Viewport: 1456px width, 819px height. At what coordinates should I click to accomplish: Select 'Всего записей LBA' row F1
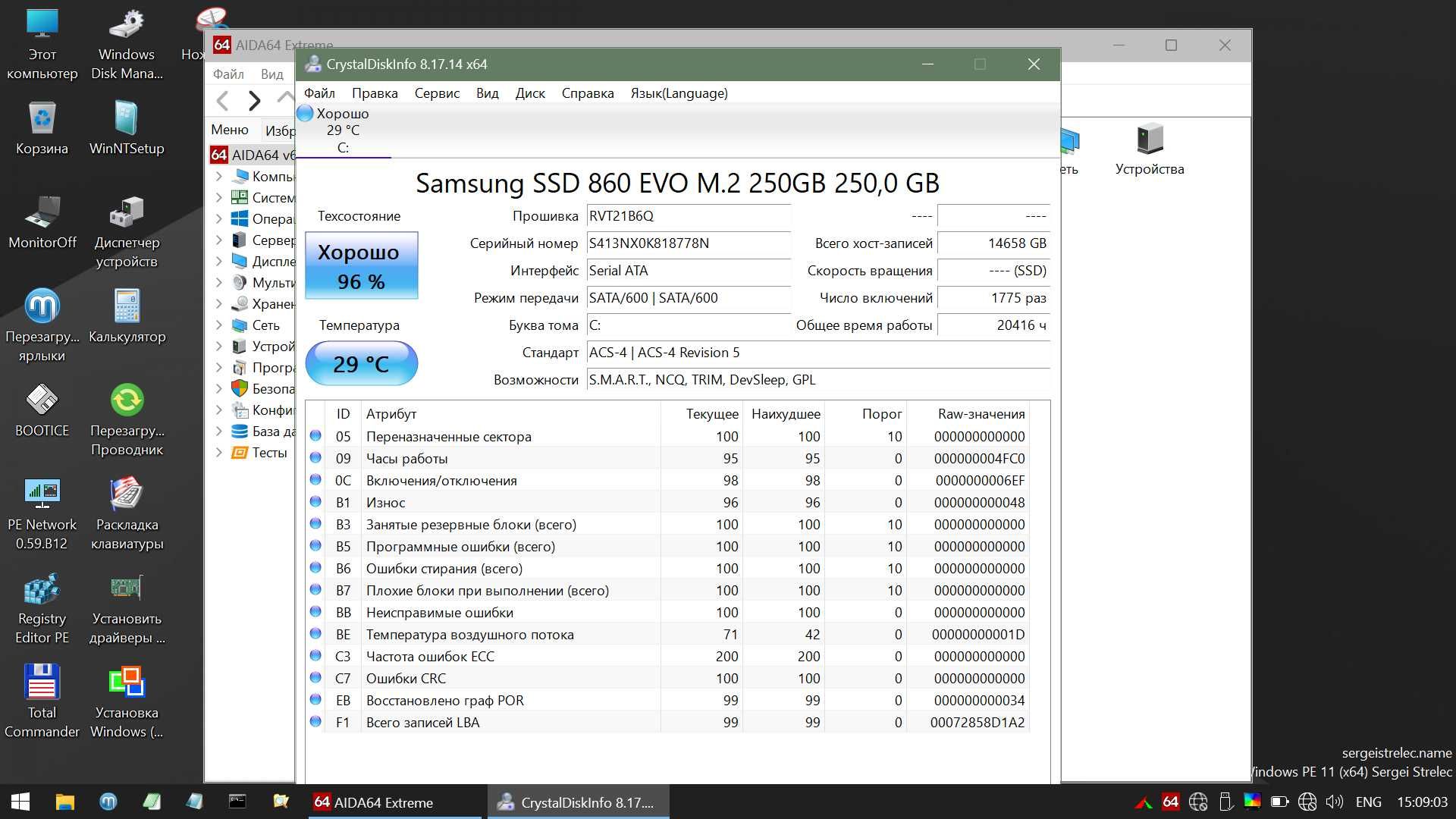[x=667, y=722]
